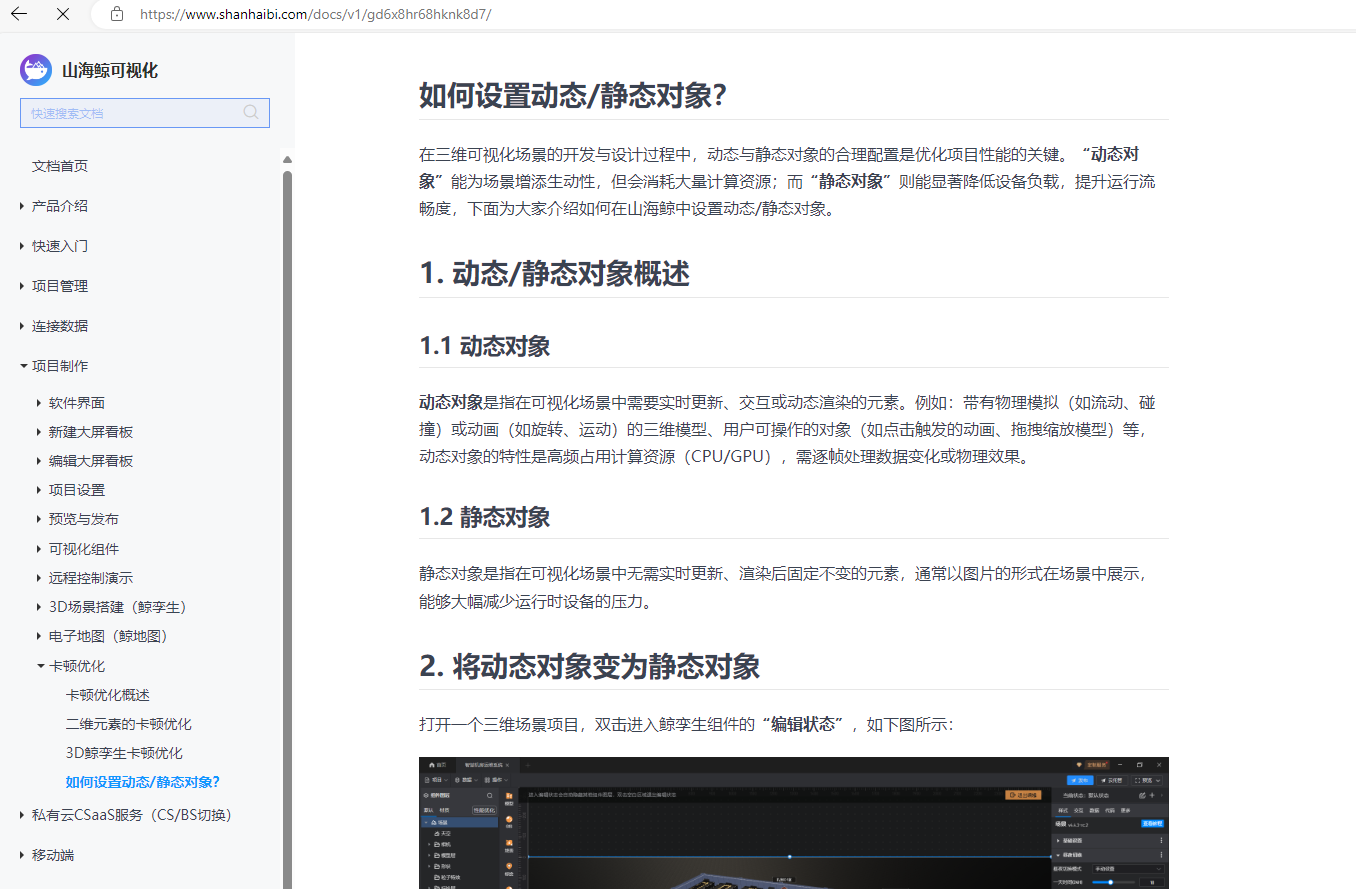This screenshot has height=889, width=1356.
Task: Click the magnifier icon in search box
Action: [251, 113]
